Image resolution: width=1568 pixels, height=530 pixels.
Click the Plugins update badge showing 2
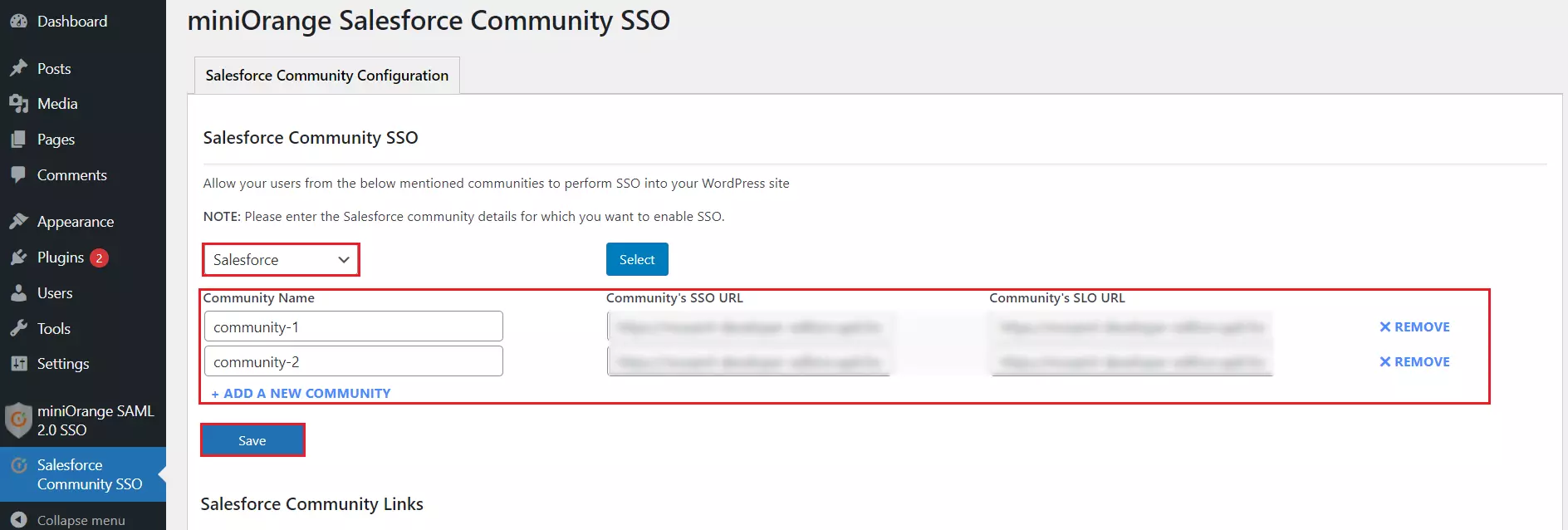pos(99,258)
